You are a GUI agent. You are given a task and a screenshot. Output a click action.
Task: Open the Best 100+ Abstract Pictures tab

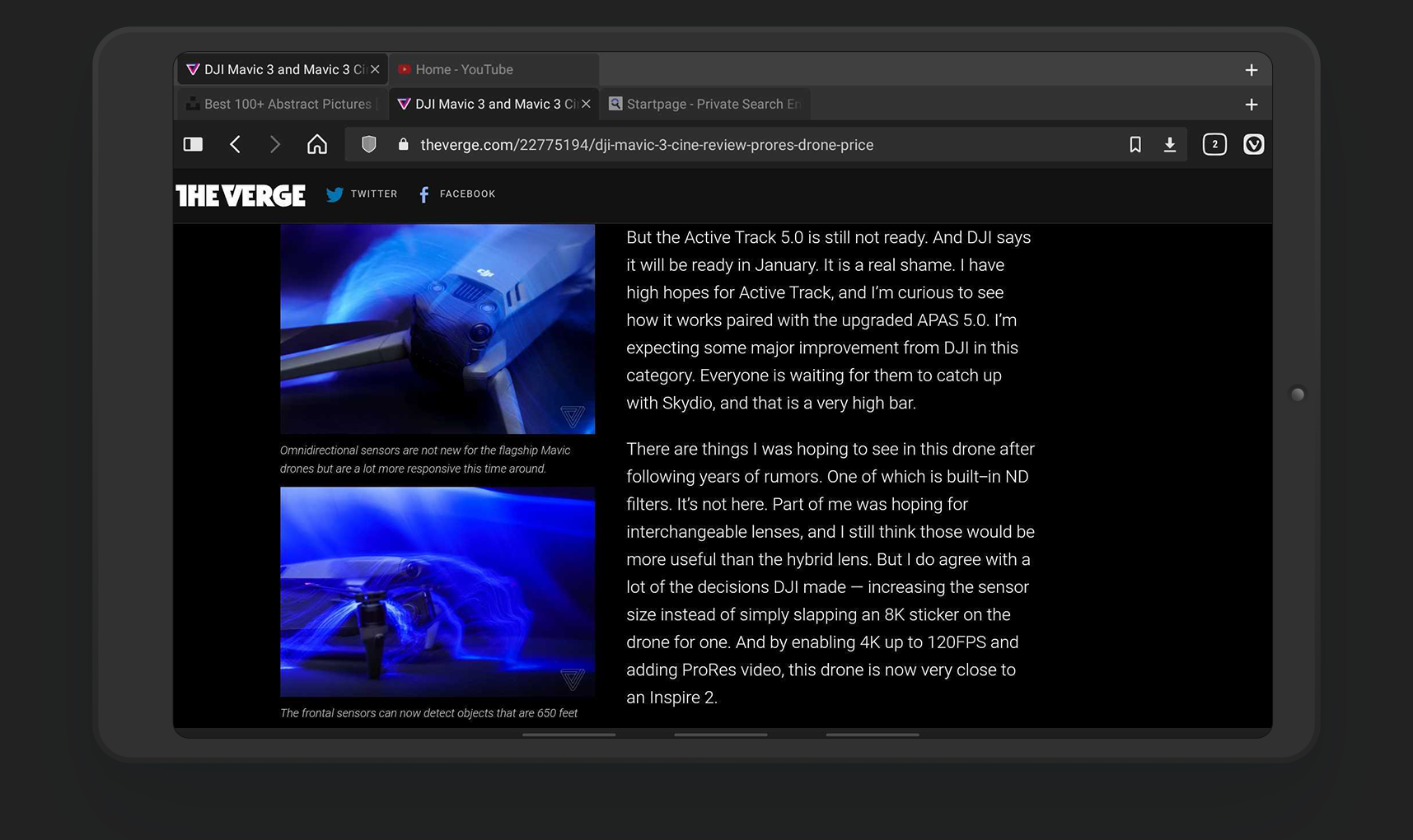click(281, 104)
